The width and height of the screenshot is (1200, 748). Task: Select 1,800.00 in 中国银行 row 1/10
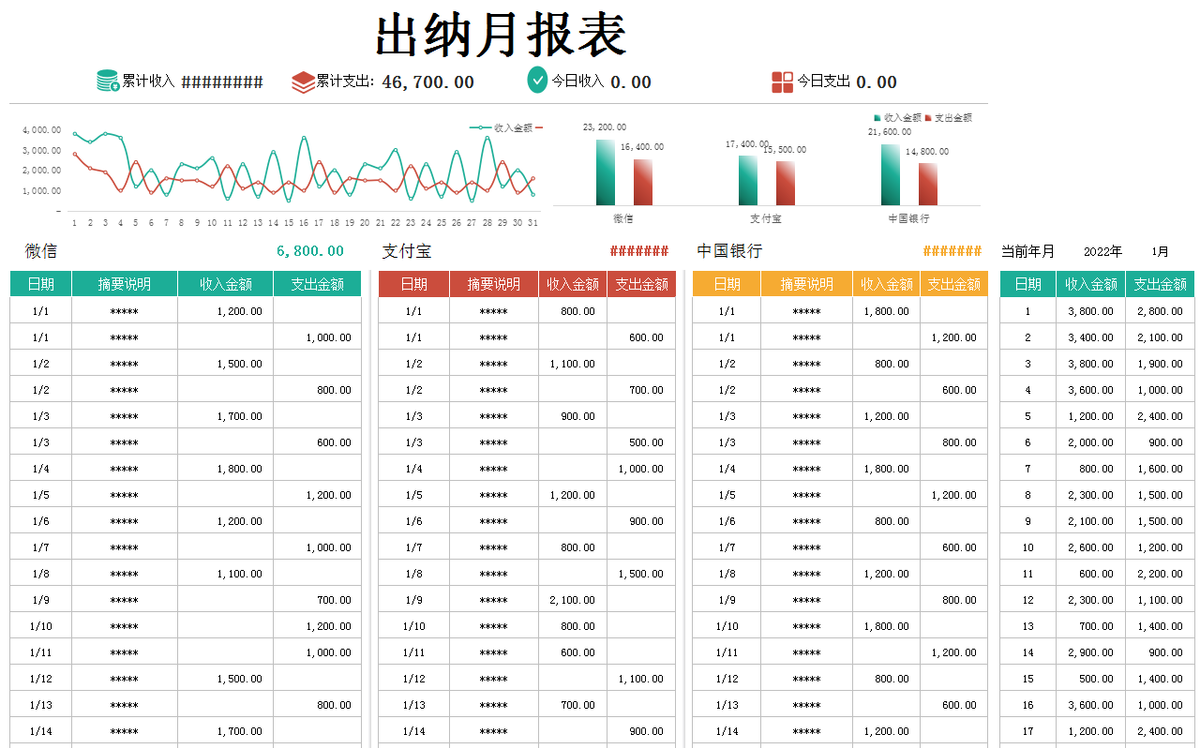click(887, 626)
